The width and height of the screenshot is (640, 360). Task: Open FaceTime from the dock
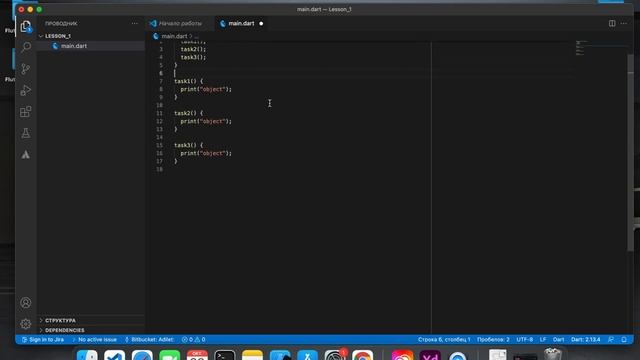click(170, 355)
